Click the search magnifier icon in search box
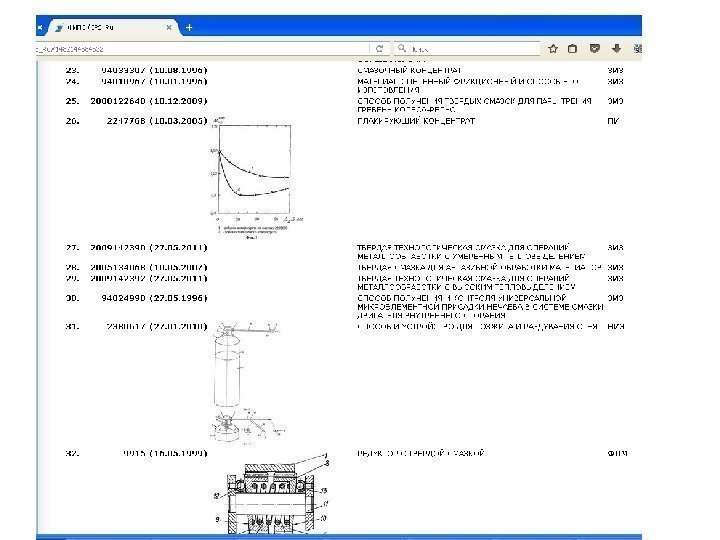 click(402, 48)
